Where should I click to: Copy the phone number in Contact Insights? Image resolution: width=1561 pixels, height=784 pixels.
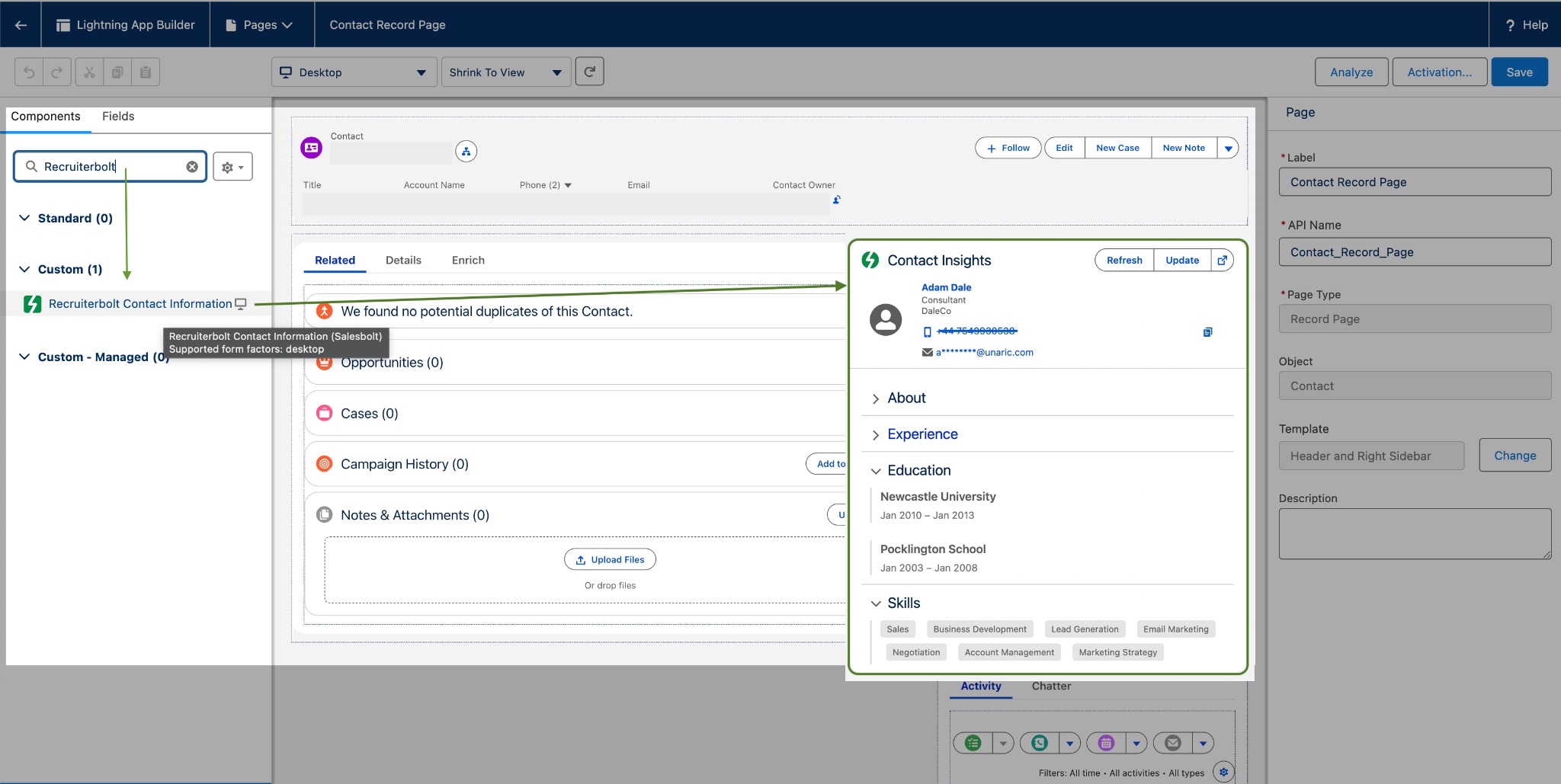(x=1207, y=332)
